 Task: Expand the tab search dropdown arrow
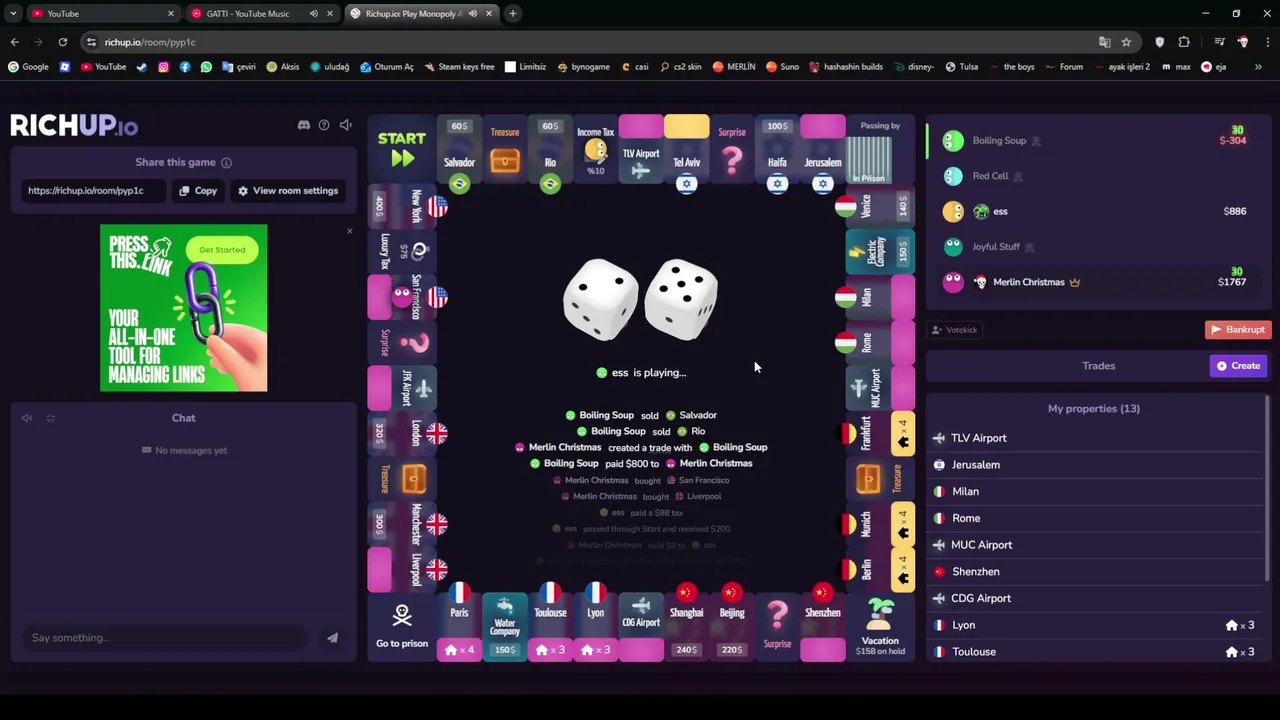pyautogui.click(x=13, y=13)
